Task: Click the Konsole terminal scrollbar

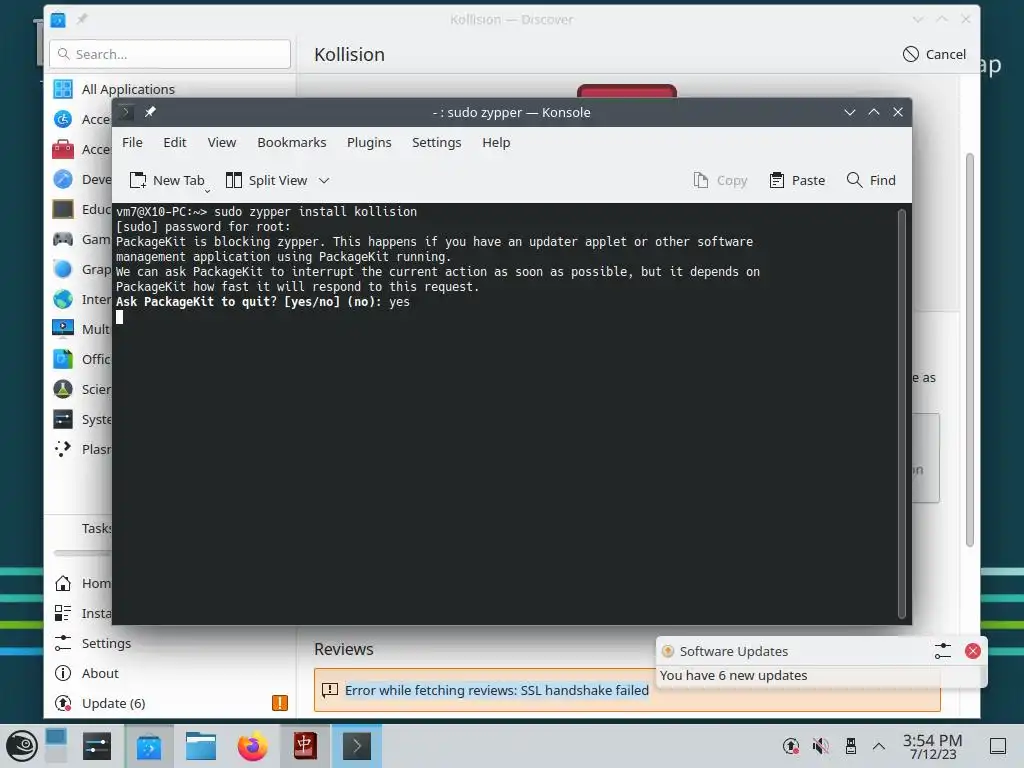Action: coord(901,413)
